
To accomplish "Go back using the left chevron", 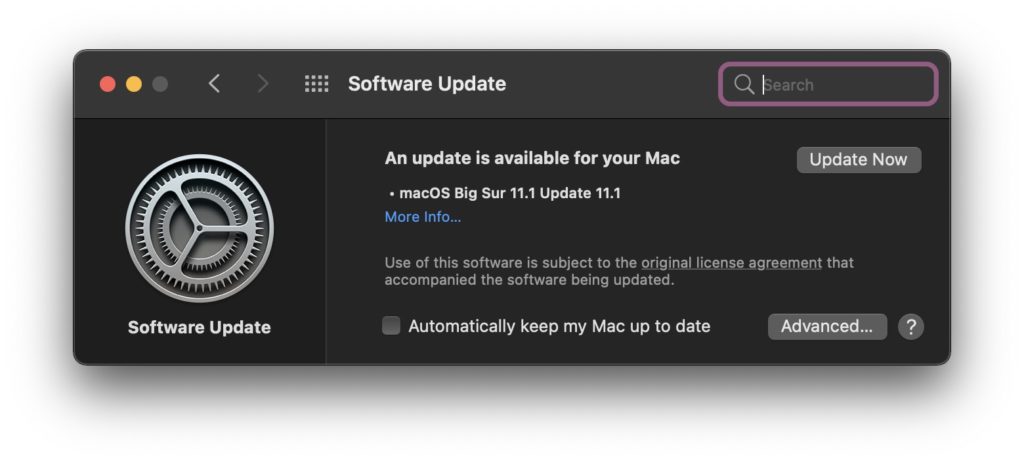I will [x=214, y=84].
